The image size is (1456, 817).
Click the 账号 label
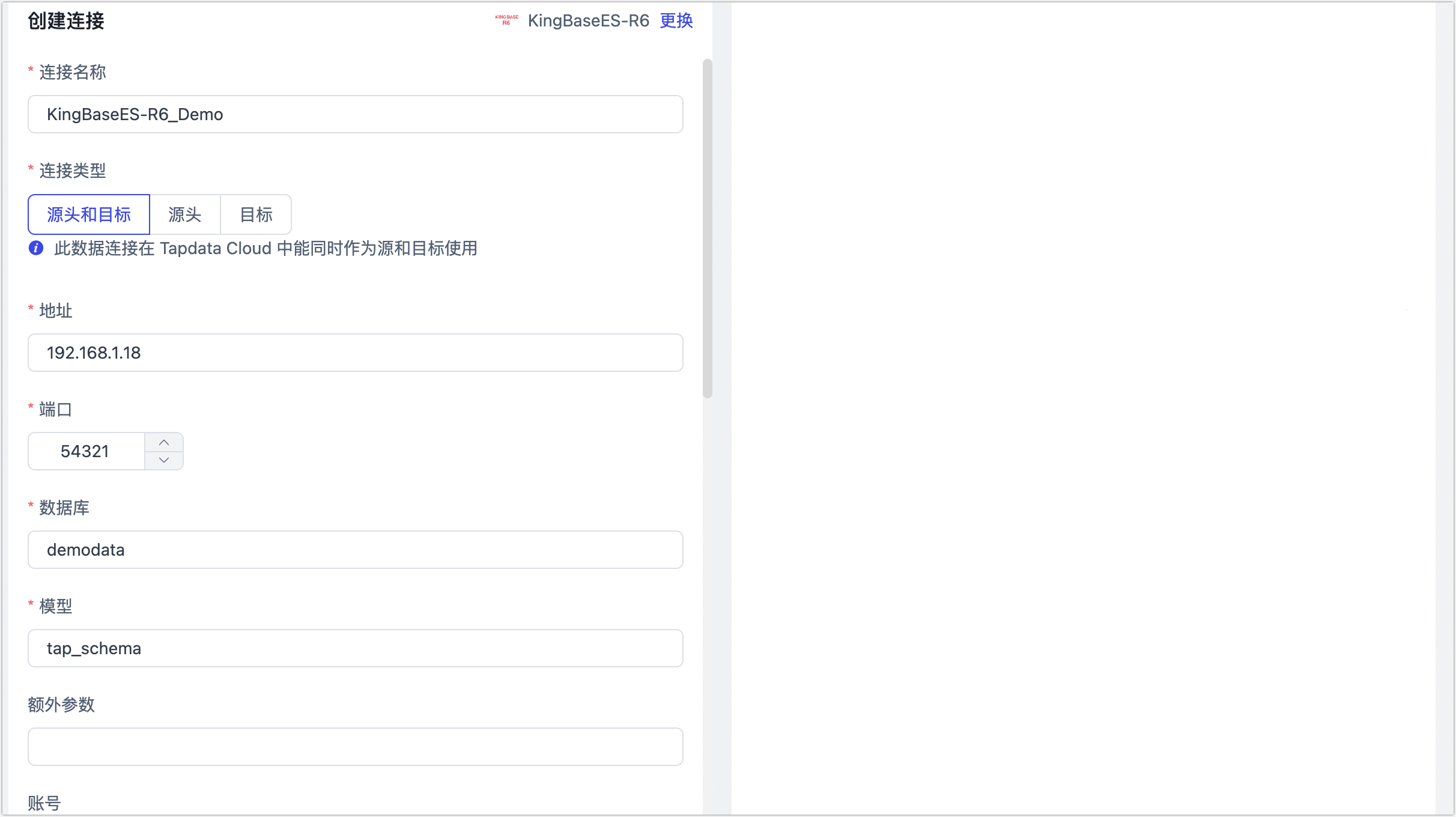click(44, 803)
